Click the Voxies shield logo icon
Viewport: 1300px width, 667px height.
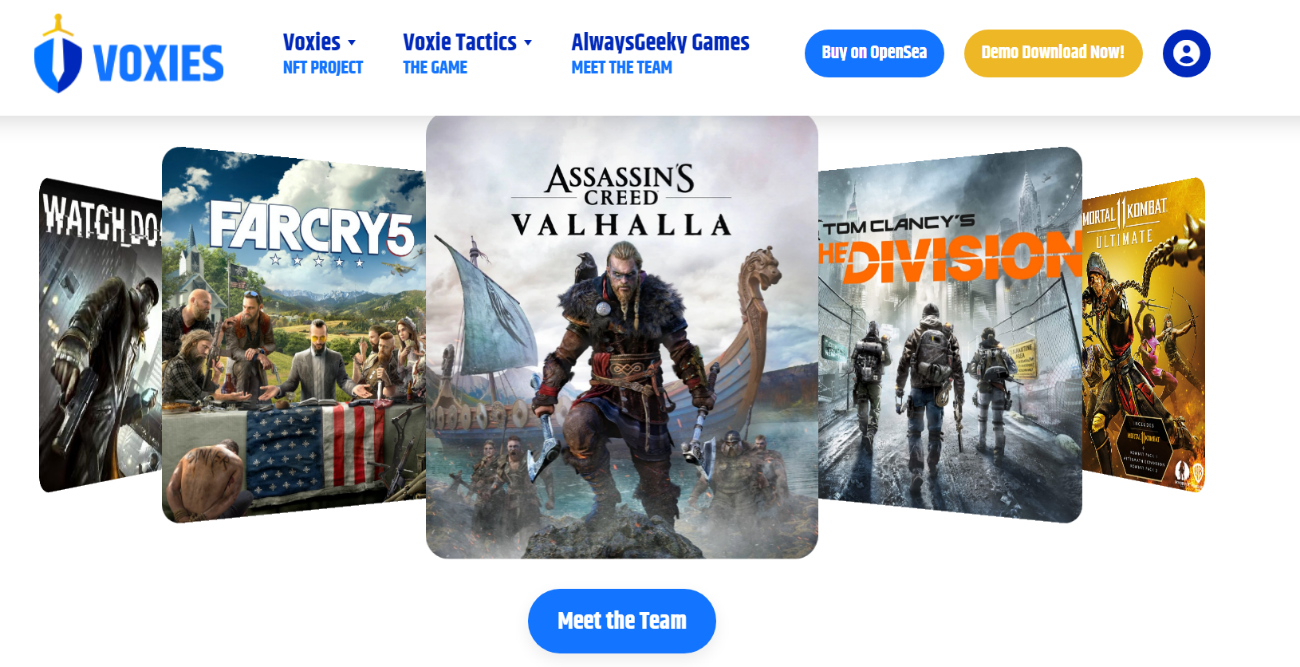coord(58,54)
